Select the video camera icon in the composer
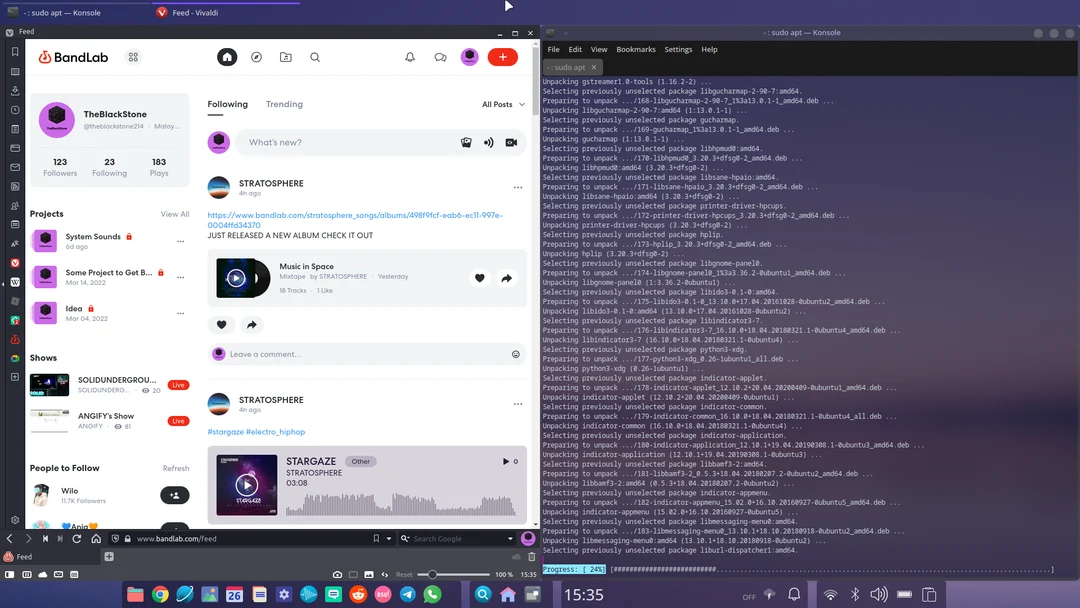Image resolution: width=1080 pixels, height=608 pixels. tap(512, 143)
